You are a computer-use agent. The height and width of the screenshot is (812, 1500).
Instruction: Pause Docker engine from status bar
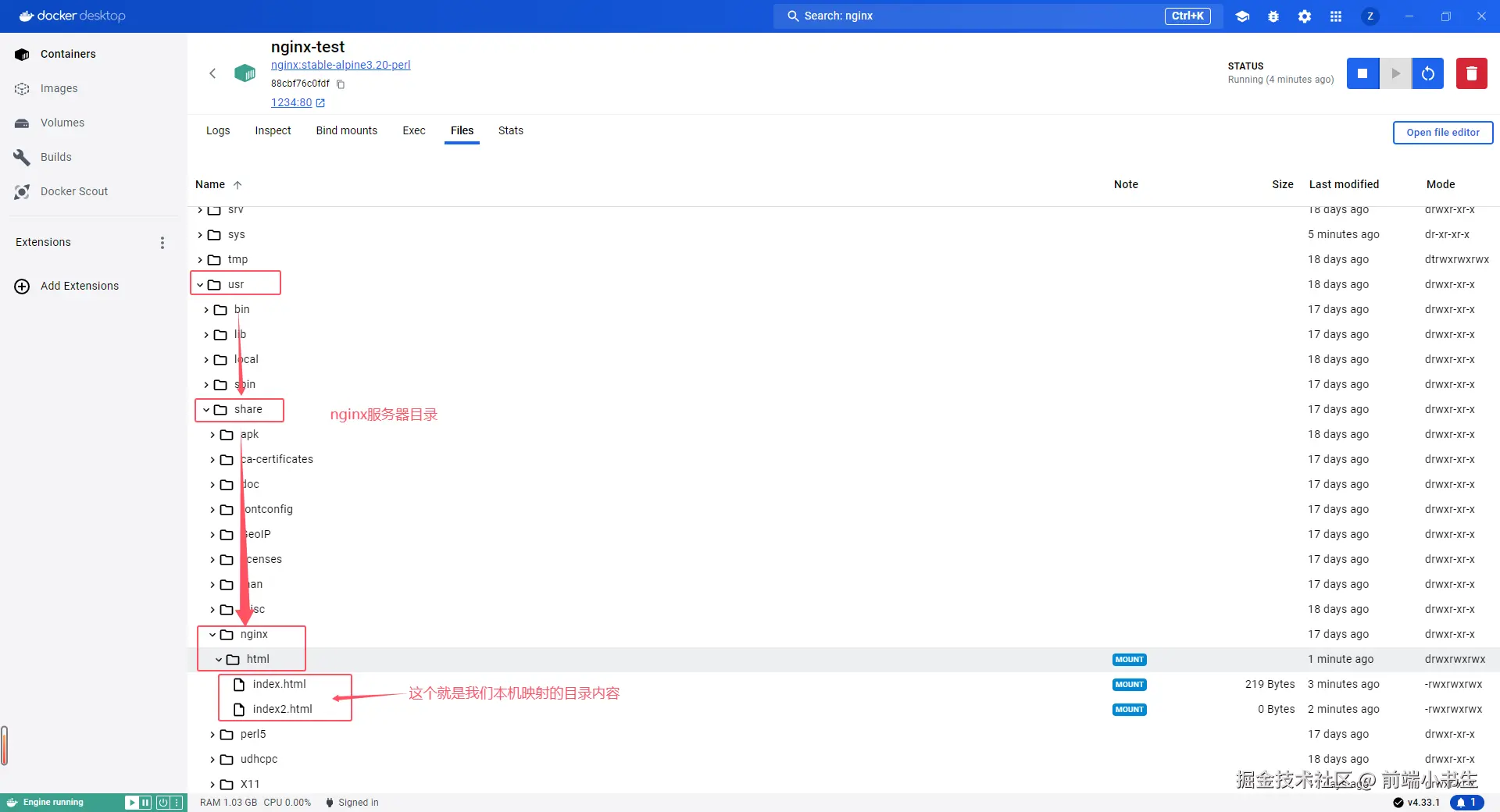(145, 803)
